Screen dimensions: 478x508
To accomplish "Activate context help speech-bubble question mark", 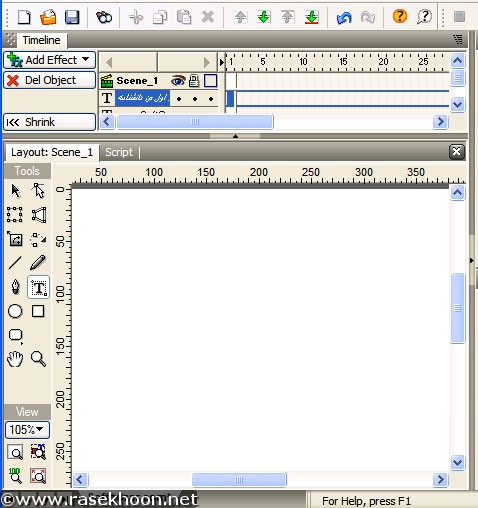I will tap(424, 16).
